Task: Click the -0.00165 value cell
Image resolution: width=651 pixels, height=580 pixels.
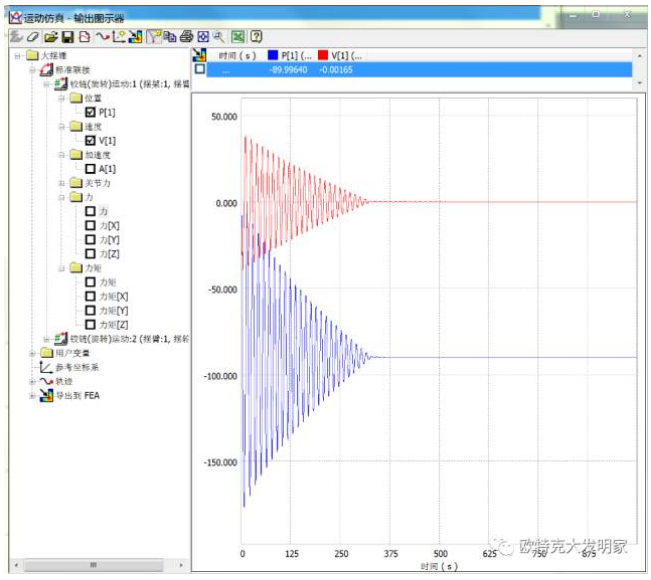Action: [336, 69]
